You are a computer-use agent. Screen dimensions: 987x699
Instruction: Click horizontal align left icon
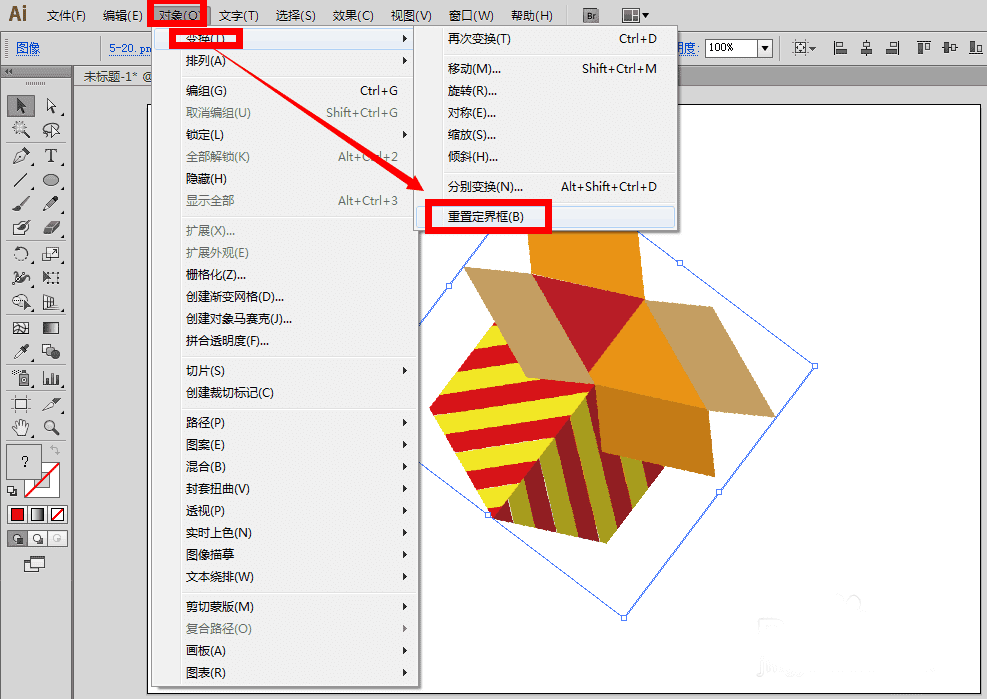point(840,48)
